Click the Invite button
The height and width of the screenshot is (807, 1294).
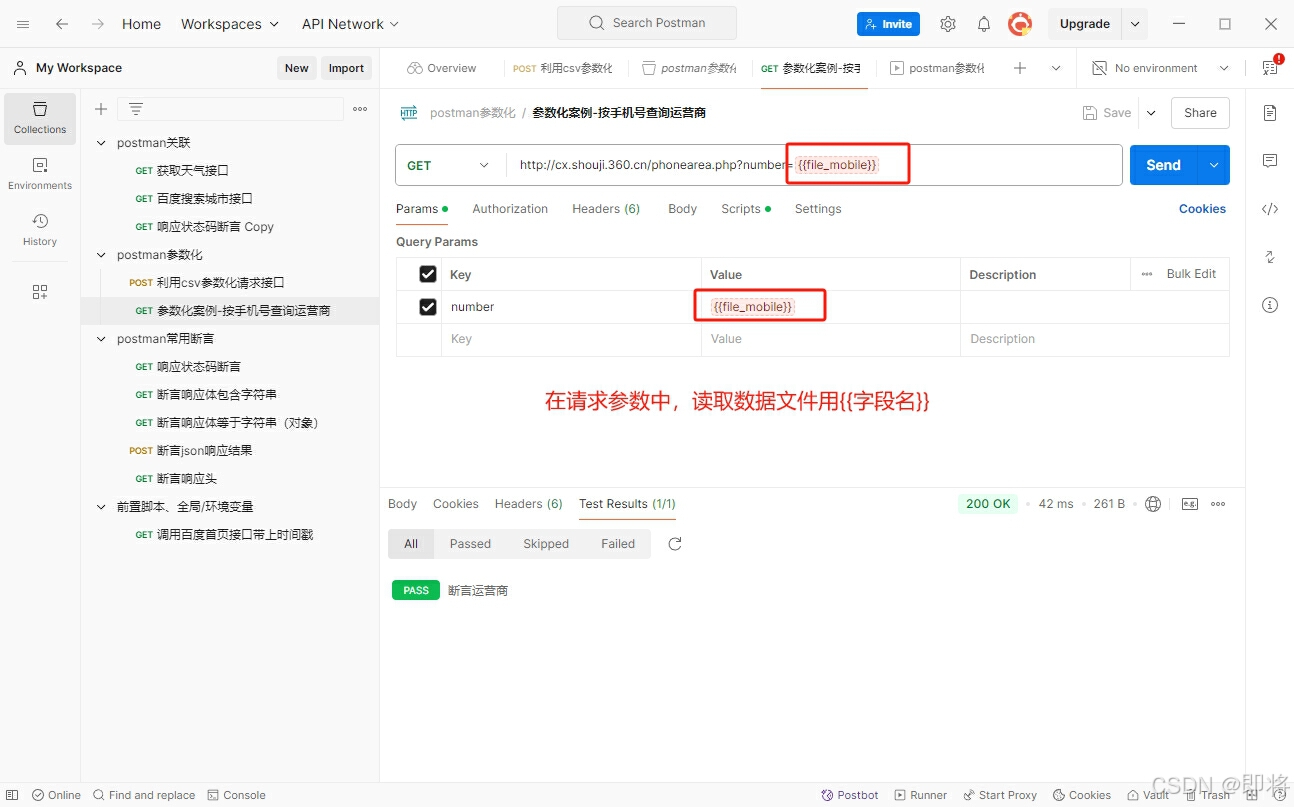(x=888, y=24)
